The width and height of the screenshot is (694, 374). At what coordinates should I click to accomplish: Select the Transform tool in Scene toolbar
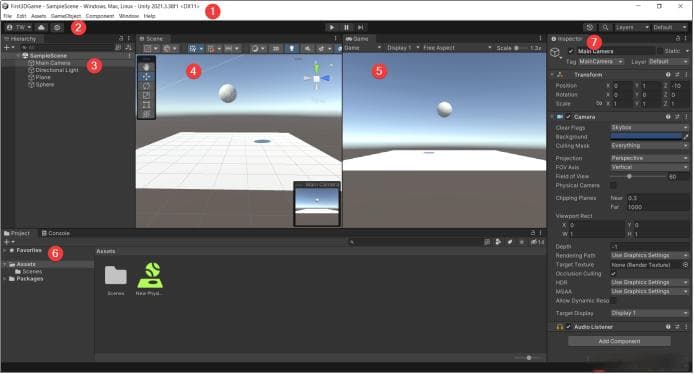pos(146,114)
